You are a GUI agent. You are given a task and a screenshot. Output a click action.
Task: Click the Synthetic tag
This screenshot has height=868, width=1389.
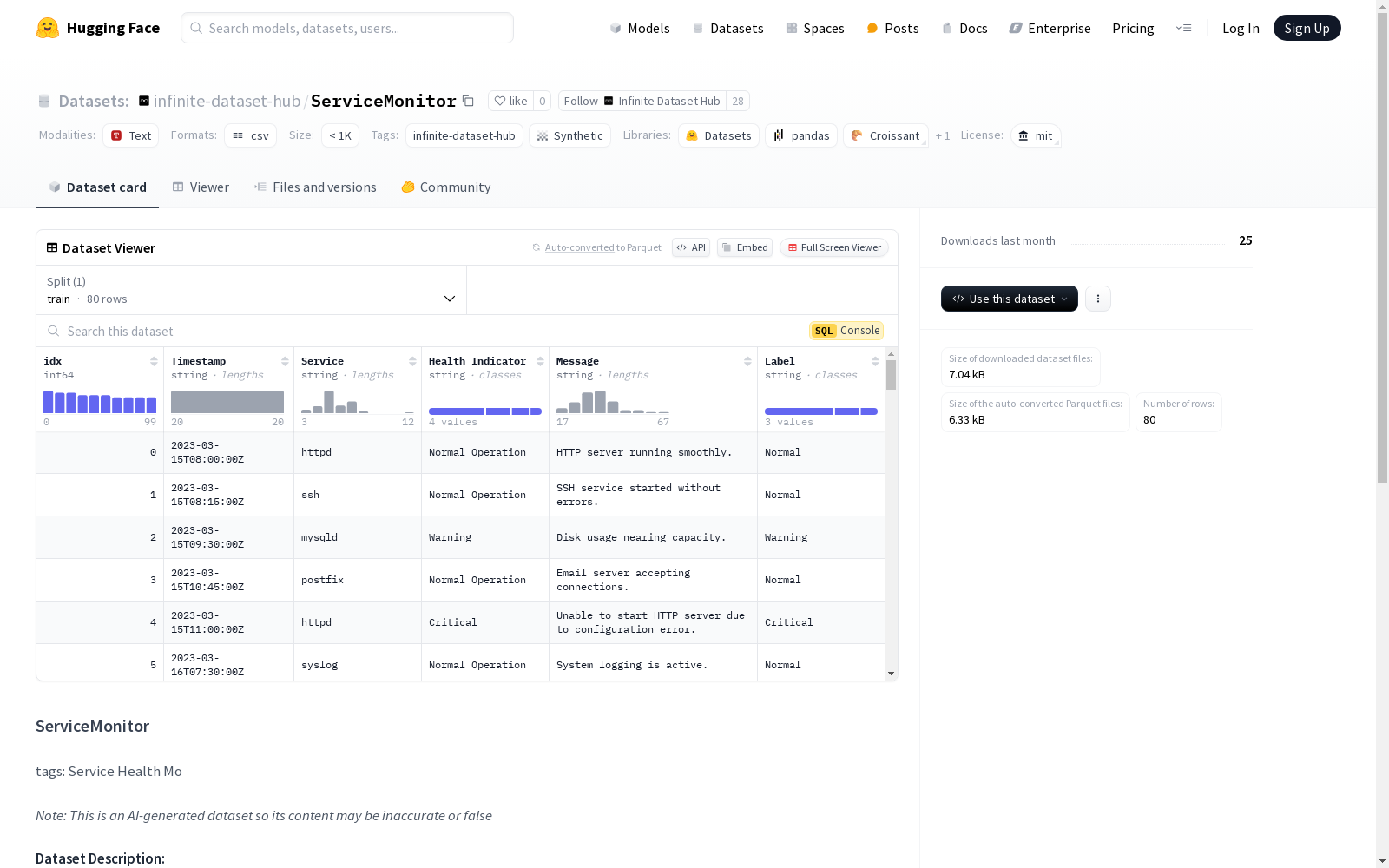point(569,135)
